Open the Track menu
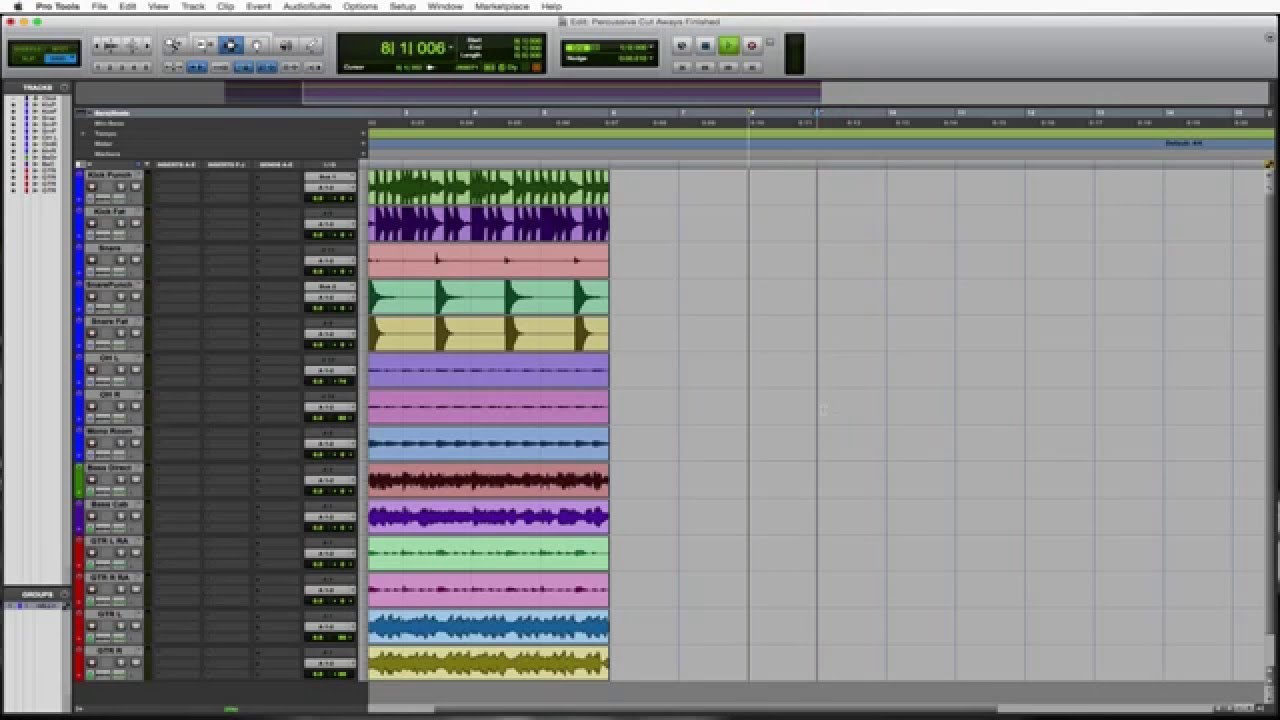The width and height of the screenshot is (1280, 720). pyautogui.click(x=193, y=6)
